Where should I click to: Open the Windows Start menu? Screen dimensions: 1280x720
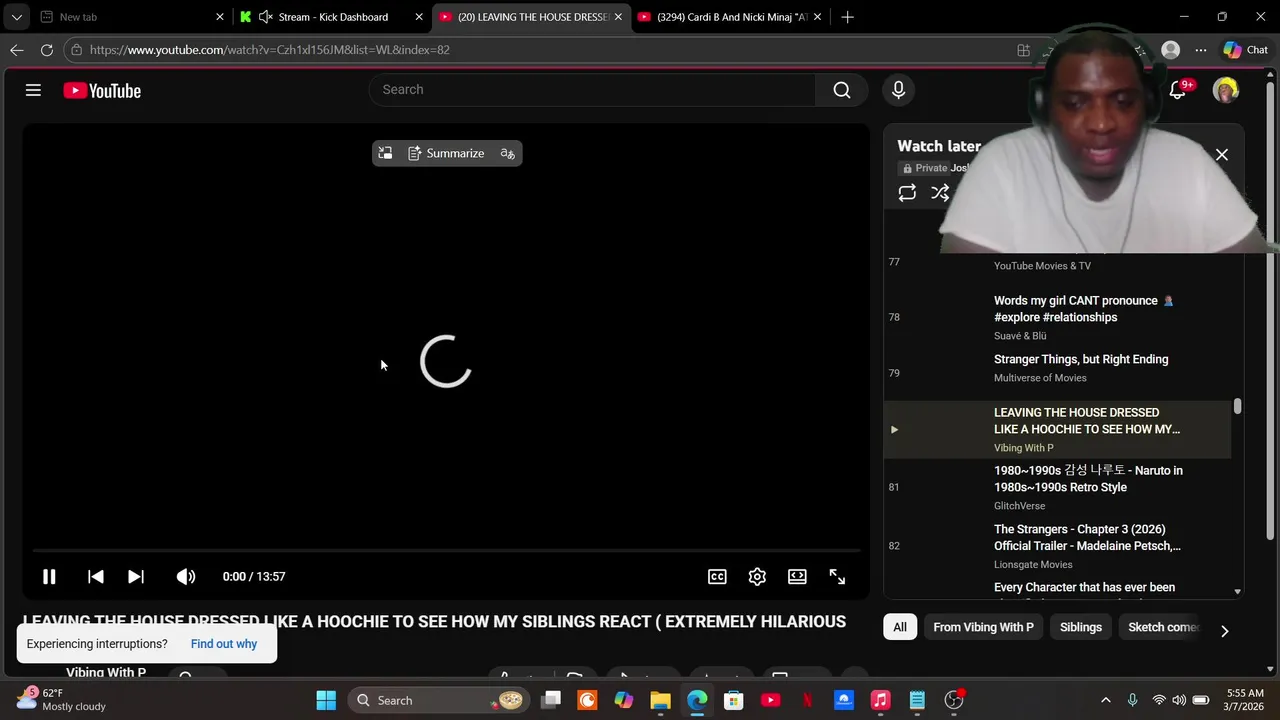tap(326, 700)
